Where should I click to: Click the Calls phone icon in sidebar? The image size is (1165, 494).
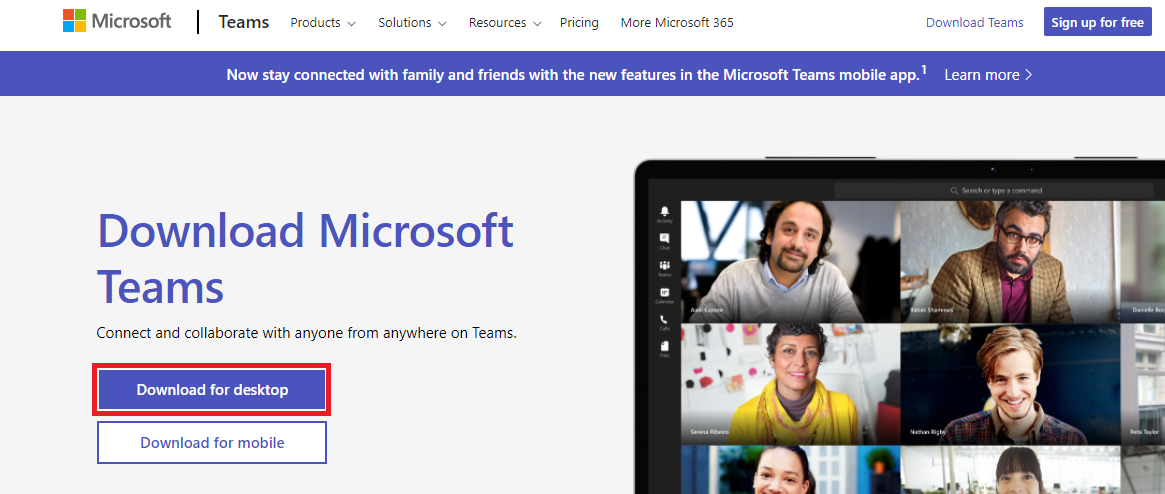pos(664,322)
